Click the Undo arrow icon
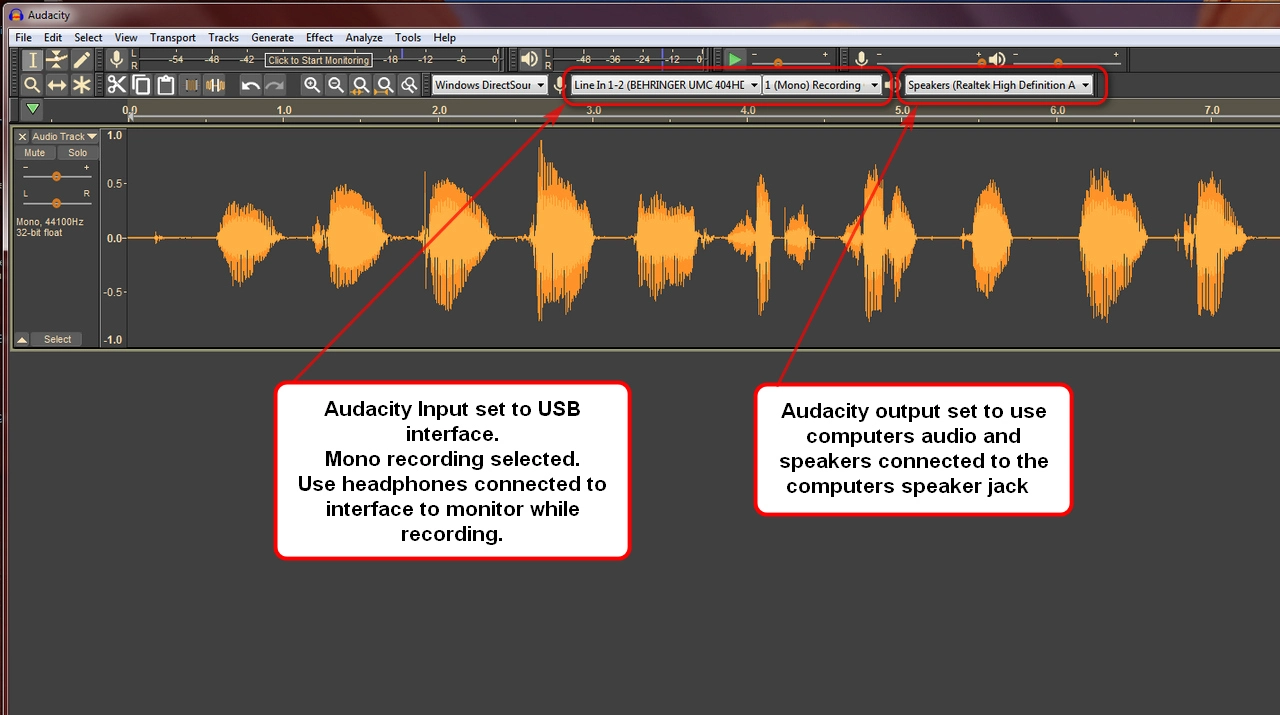This screenshot has height=715, width=1280. [x=250, y=85]
